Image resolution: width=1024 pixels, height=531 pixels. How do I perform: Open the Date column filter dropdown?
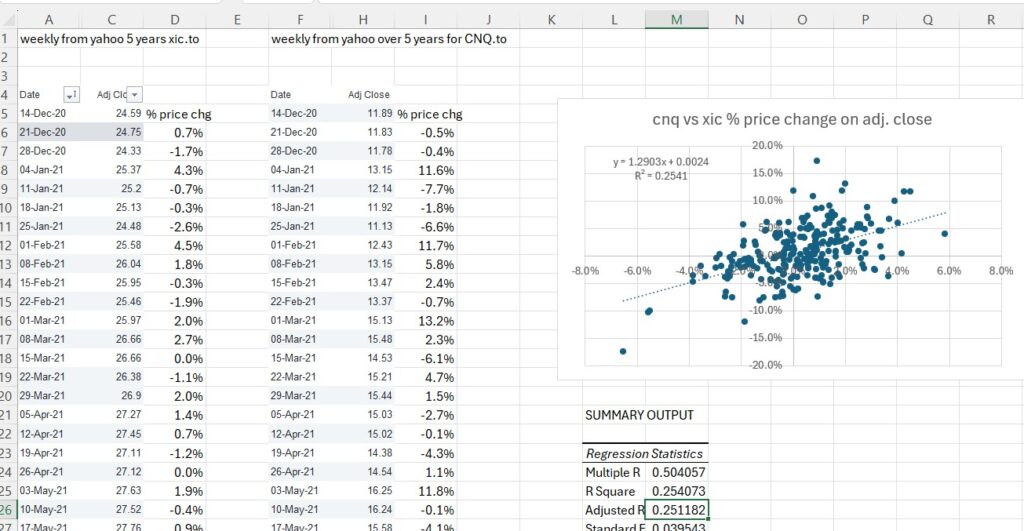tap(71, 94)
